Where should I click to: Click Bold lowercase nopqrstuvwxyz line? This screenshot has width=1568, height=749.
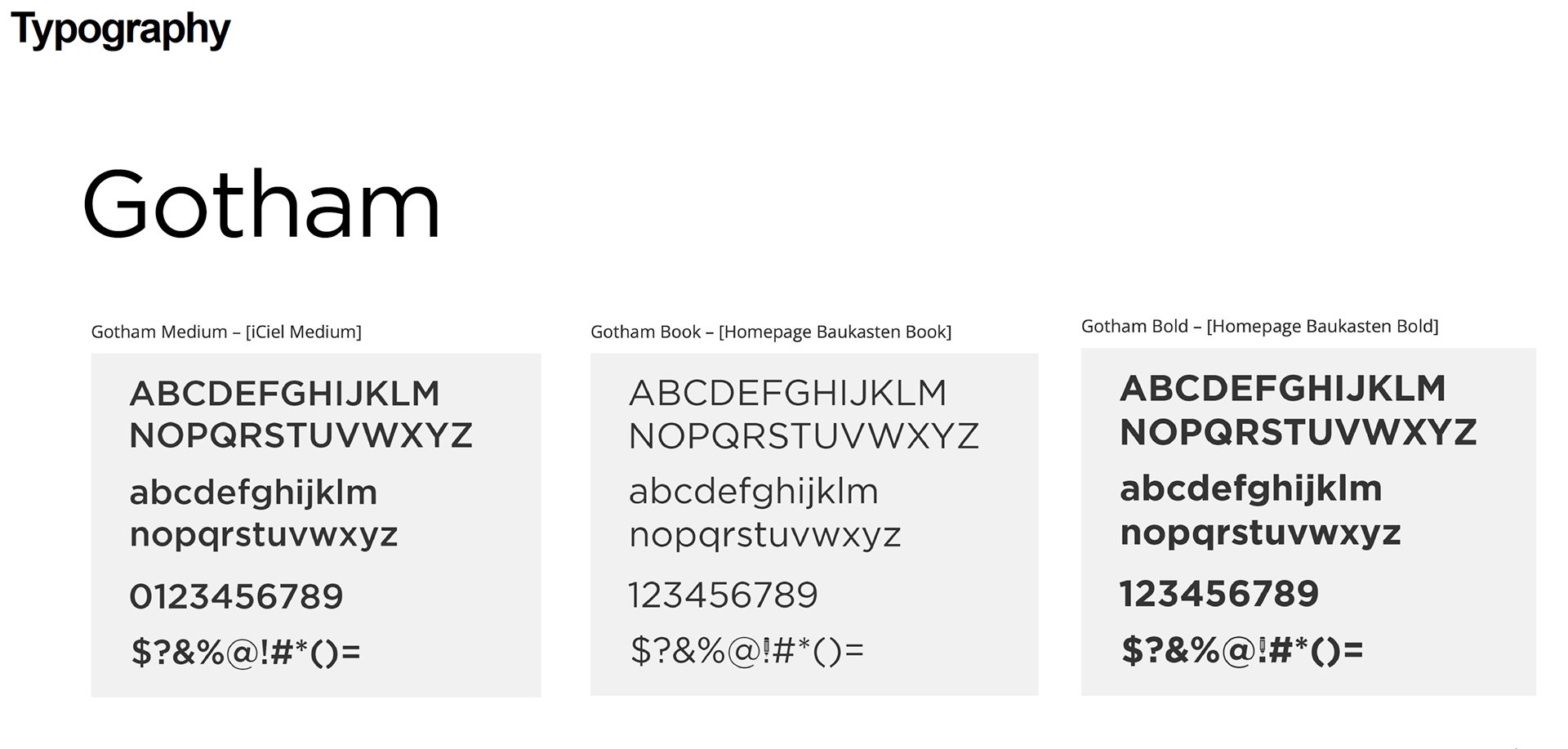tap(1260, 533)
